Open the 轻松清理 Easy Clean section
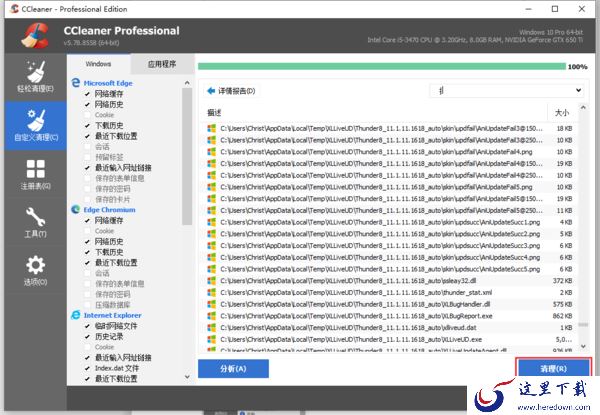The image size is (600, 415). [36, 77]
